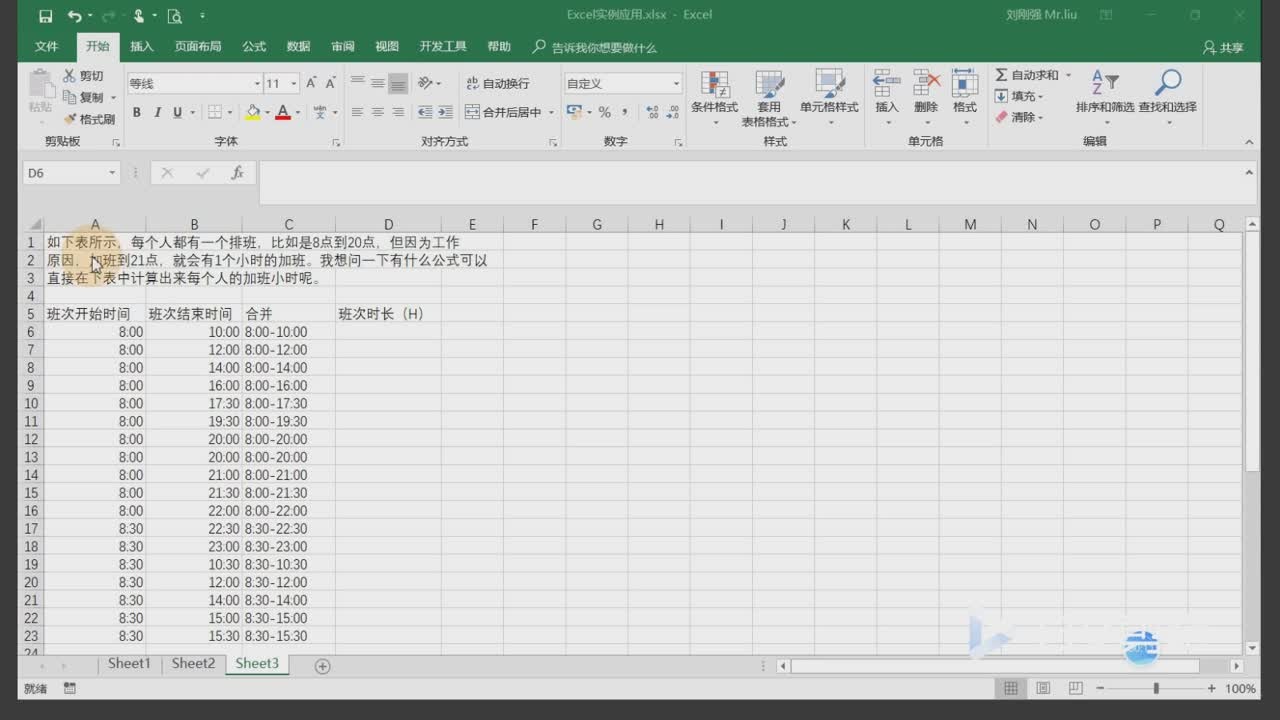Toggle bottom vertical alignment

[398, 83]
